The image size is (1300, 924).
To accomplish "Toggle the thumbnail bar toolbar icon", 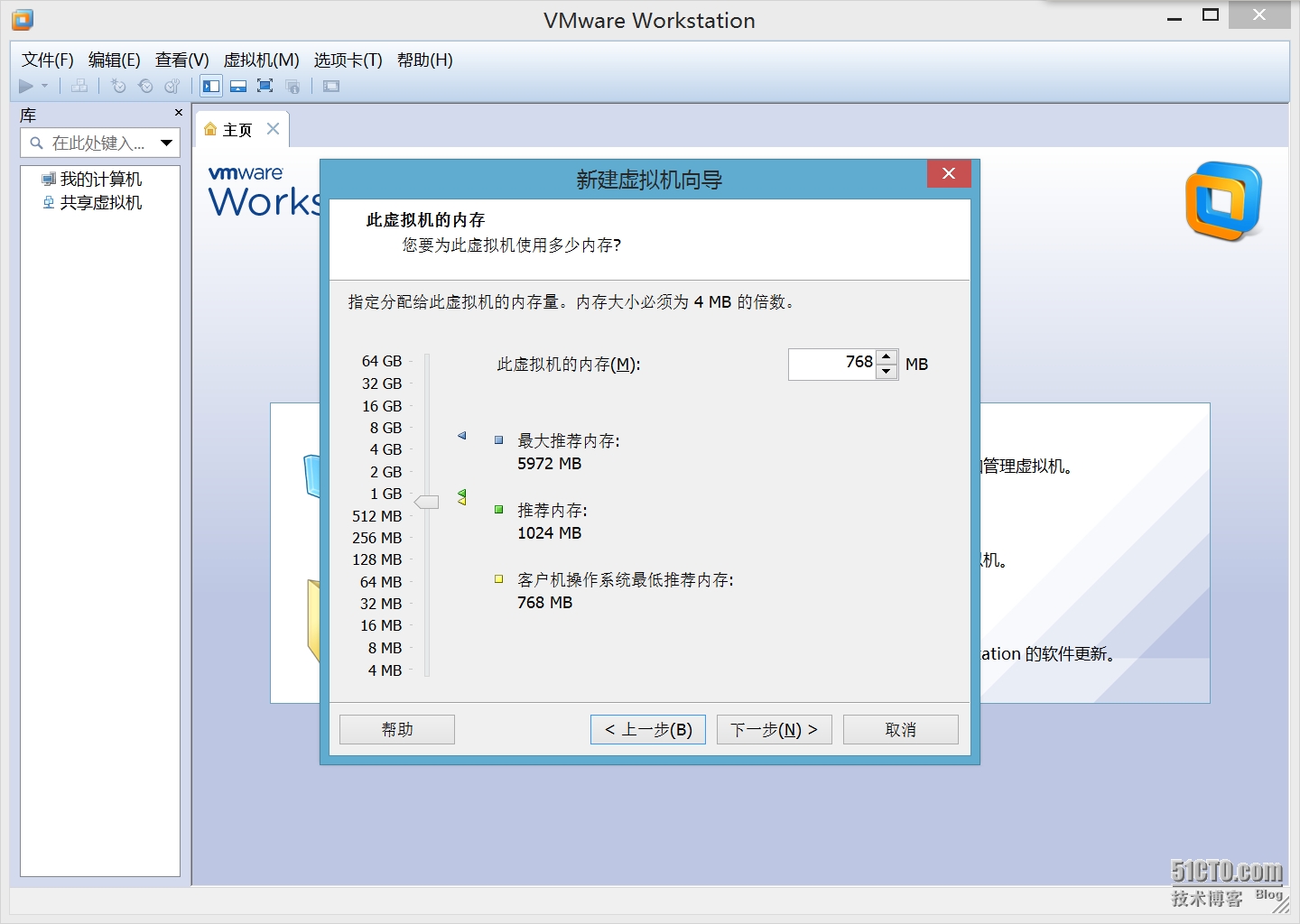I will click(x=238, y=86).
